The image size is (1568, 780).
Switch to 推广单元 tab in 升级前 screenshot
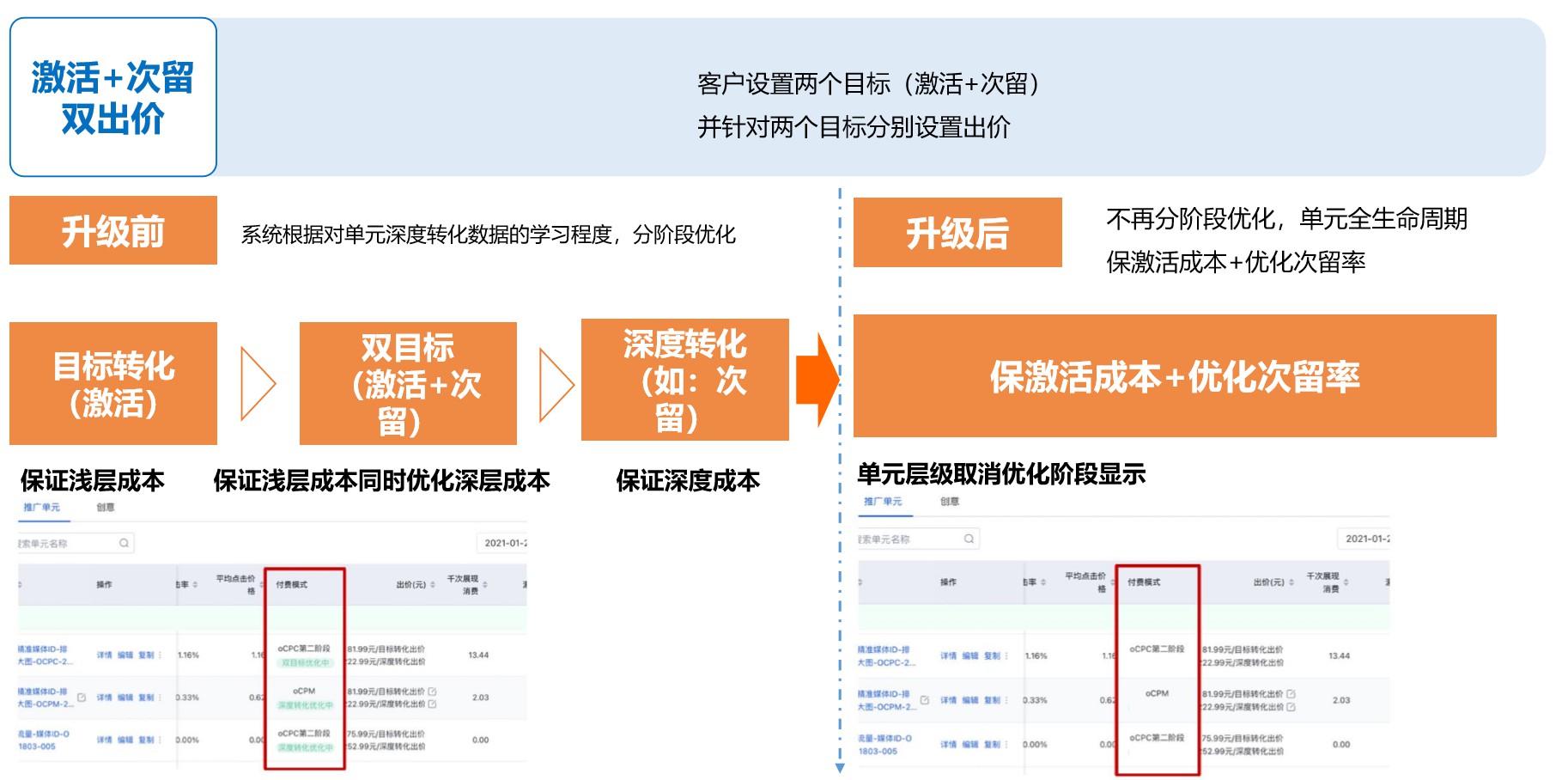[41, 507]
